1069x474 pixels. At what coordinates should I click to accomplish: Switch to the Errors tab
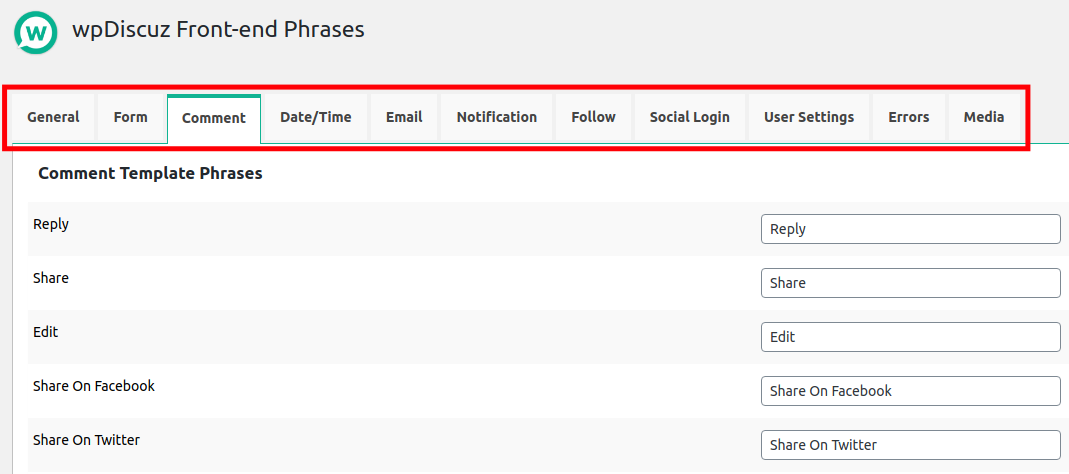[909, 117]
